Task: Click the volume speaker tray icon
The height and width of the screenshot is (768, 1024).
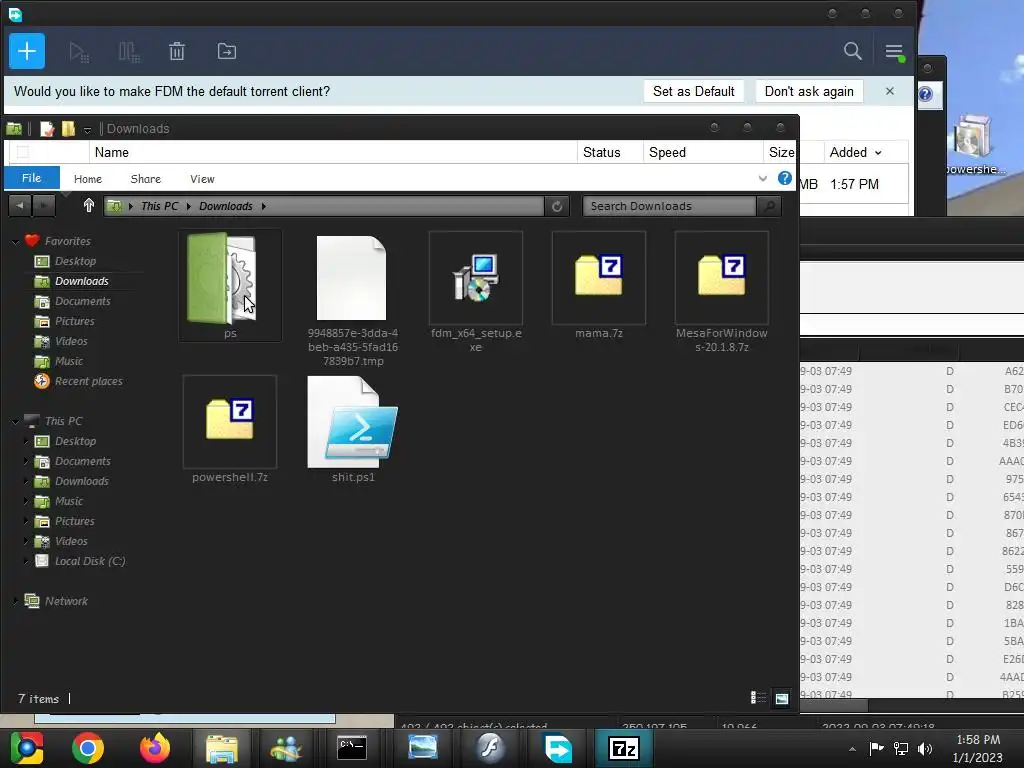Action: (925, 748)
